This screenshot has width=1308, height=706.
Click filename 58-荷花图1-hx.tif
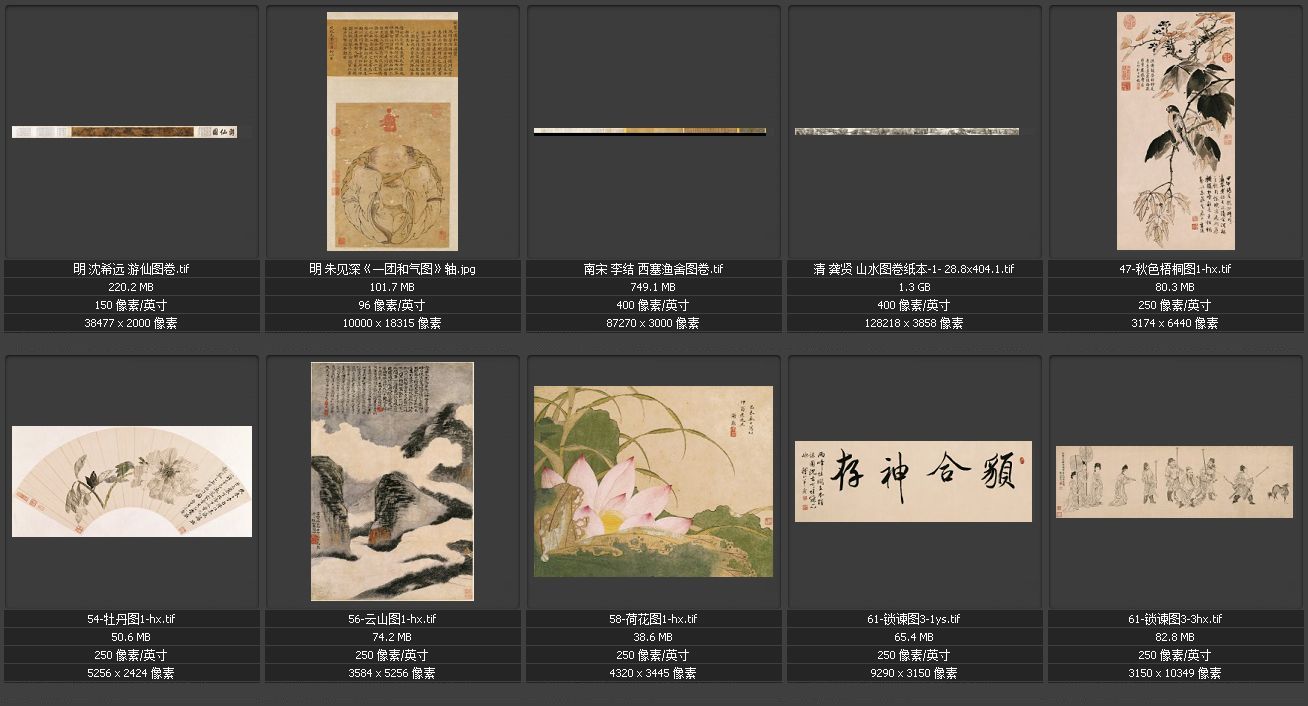point(653,619)
